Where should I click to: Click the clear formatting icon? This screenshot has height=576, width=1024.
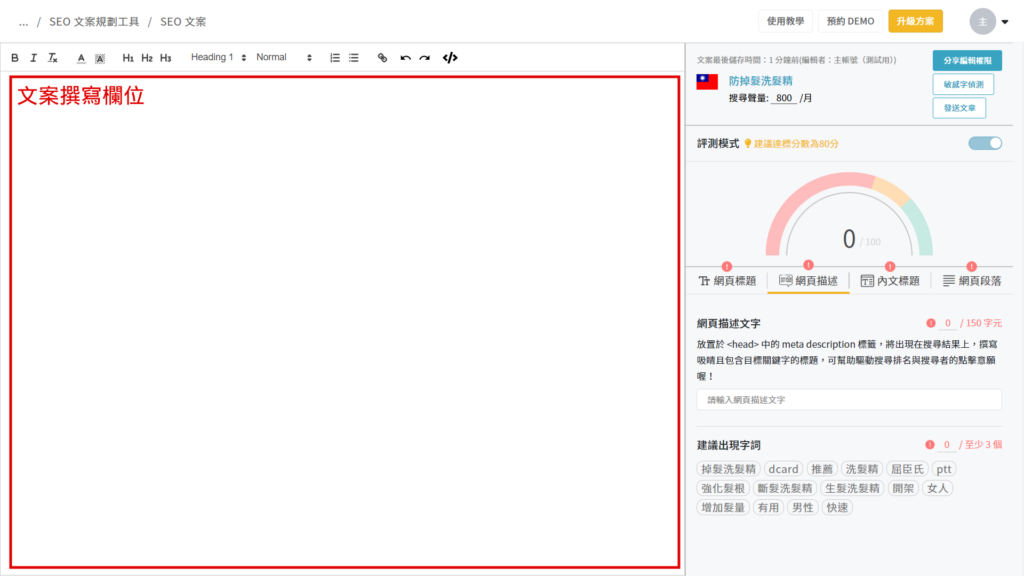[x=53, y=58]
